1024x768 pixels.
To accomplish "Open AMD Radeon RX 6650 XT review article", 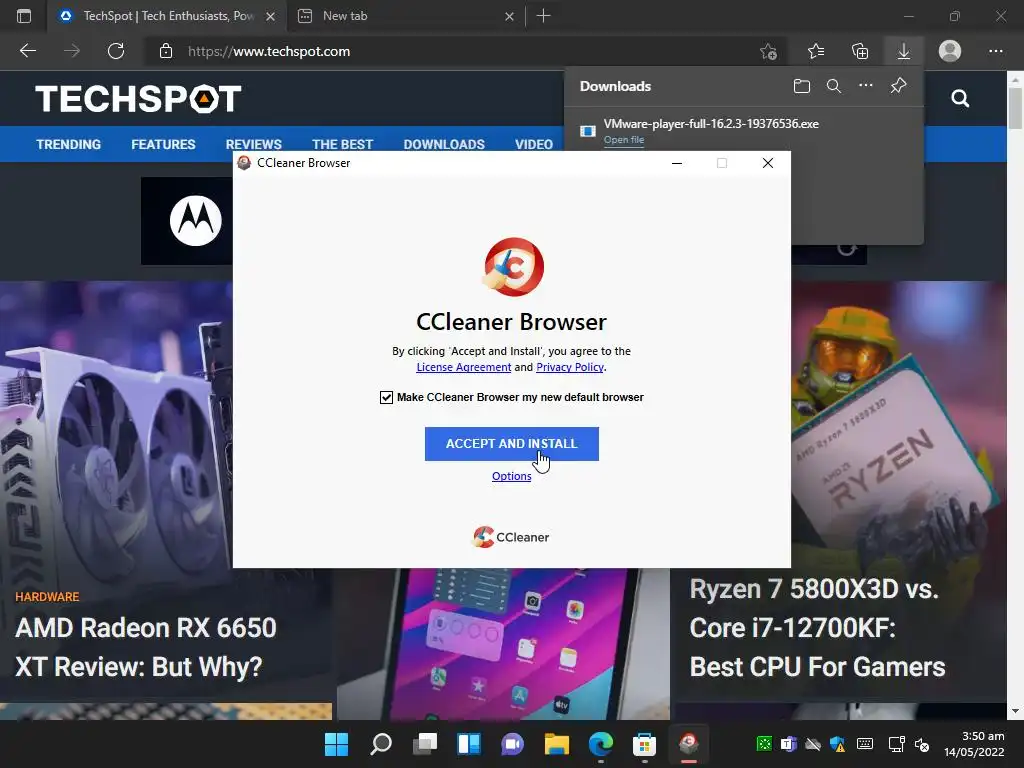I will [x=146, y=647].
